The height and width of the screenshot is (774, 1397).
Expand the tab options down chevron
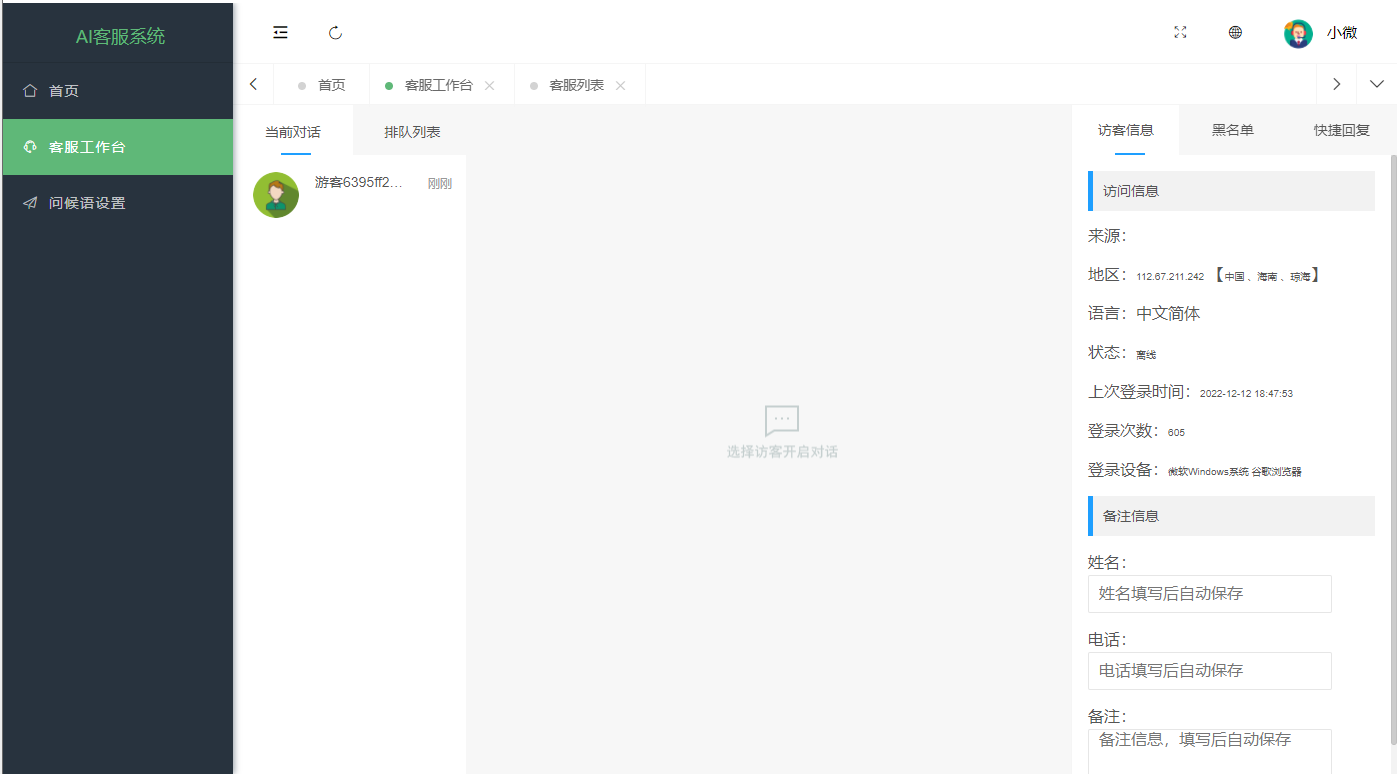point(1377,84)
